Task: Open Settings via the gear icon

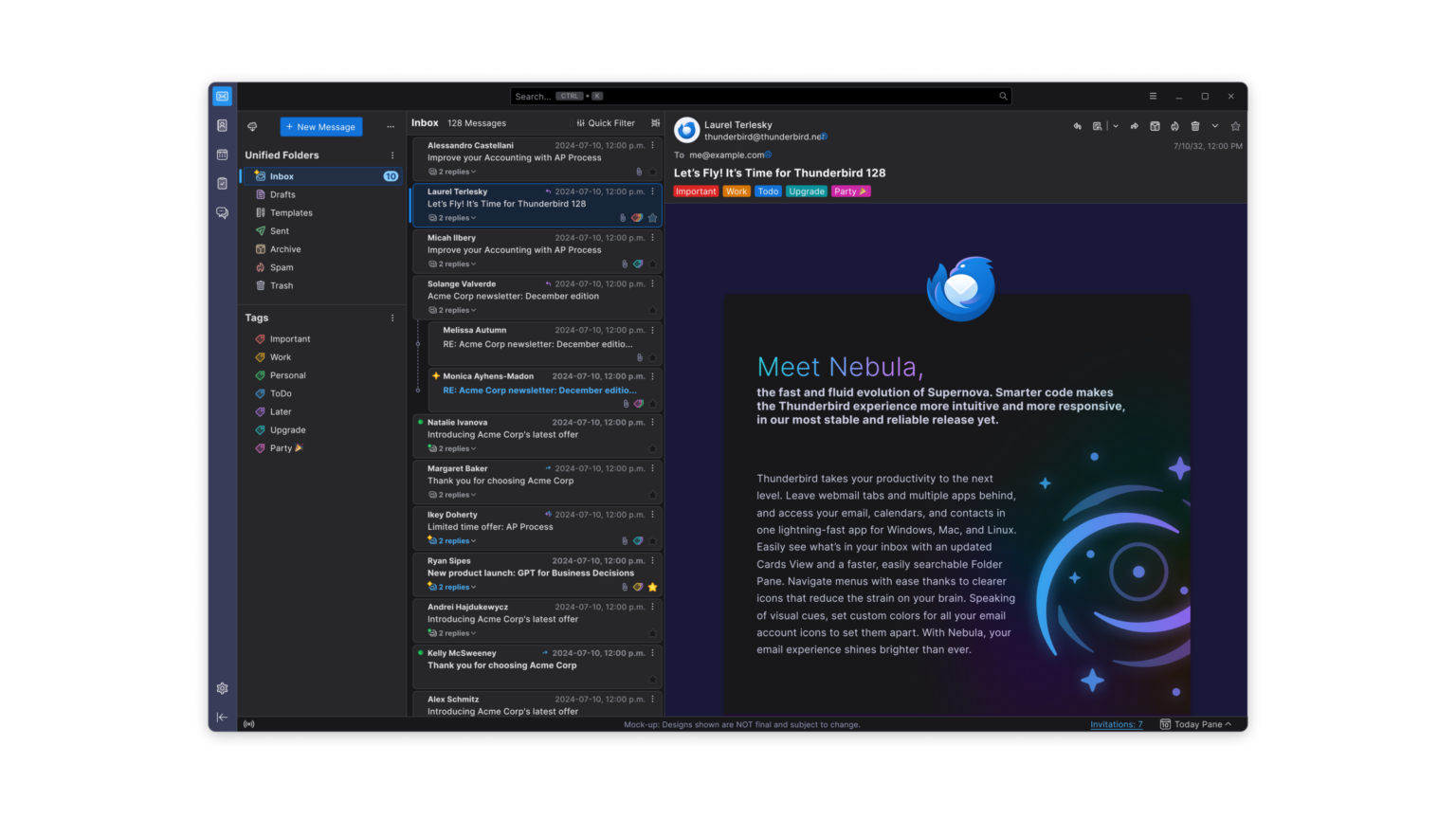Action: click(x=222, y=687)
